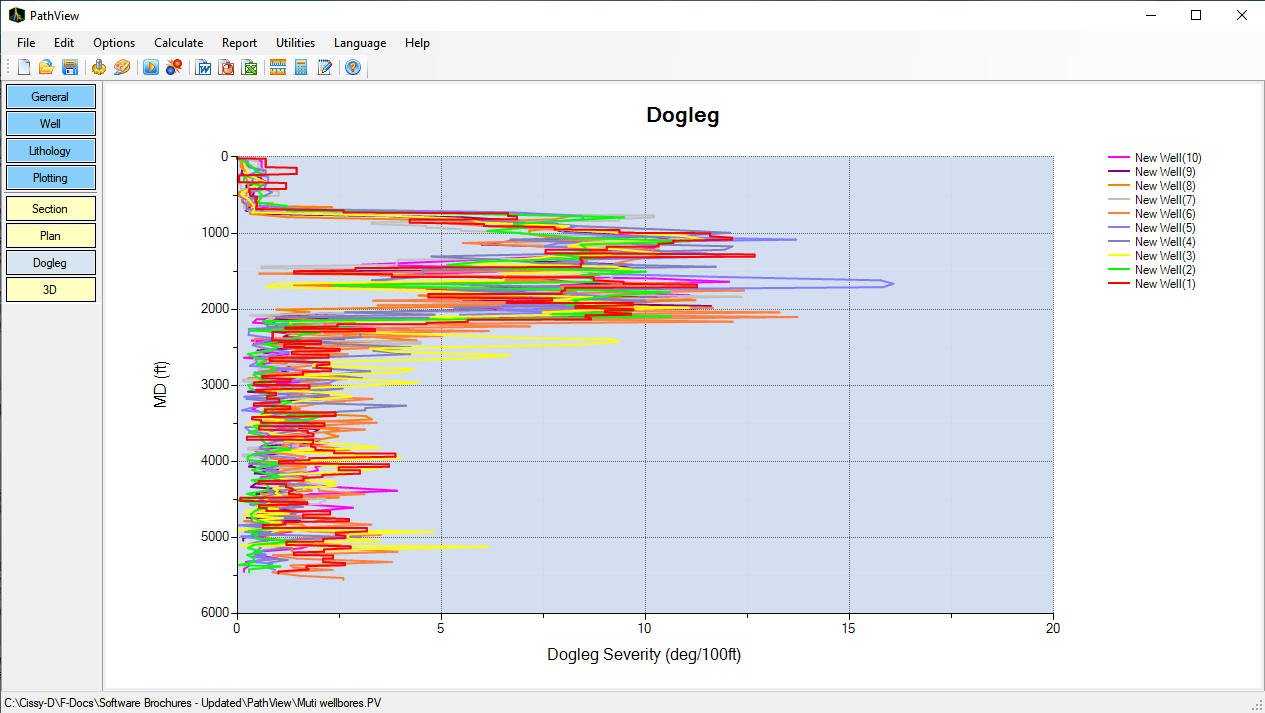Click New Well(10) legend entry
Viewport: 1265px width, 713px height.
point(1167,158)
